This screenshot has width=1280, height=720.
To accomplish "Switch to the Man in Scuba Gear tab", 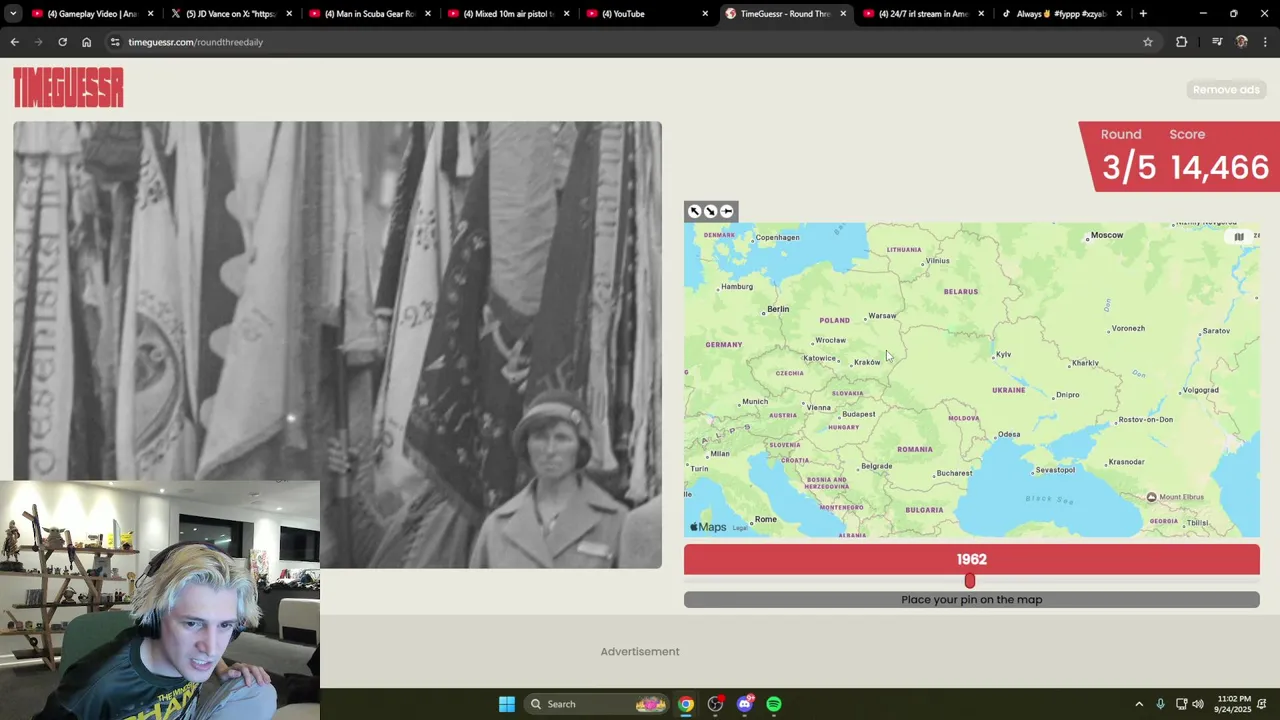I will (369, 14).
